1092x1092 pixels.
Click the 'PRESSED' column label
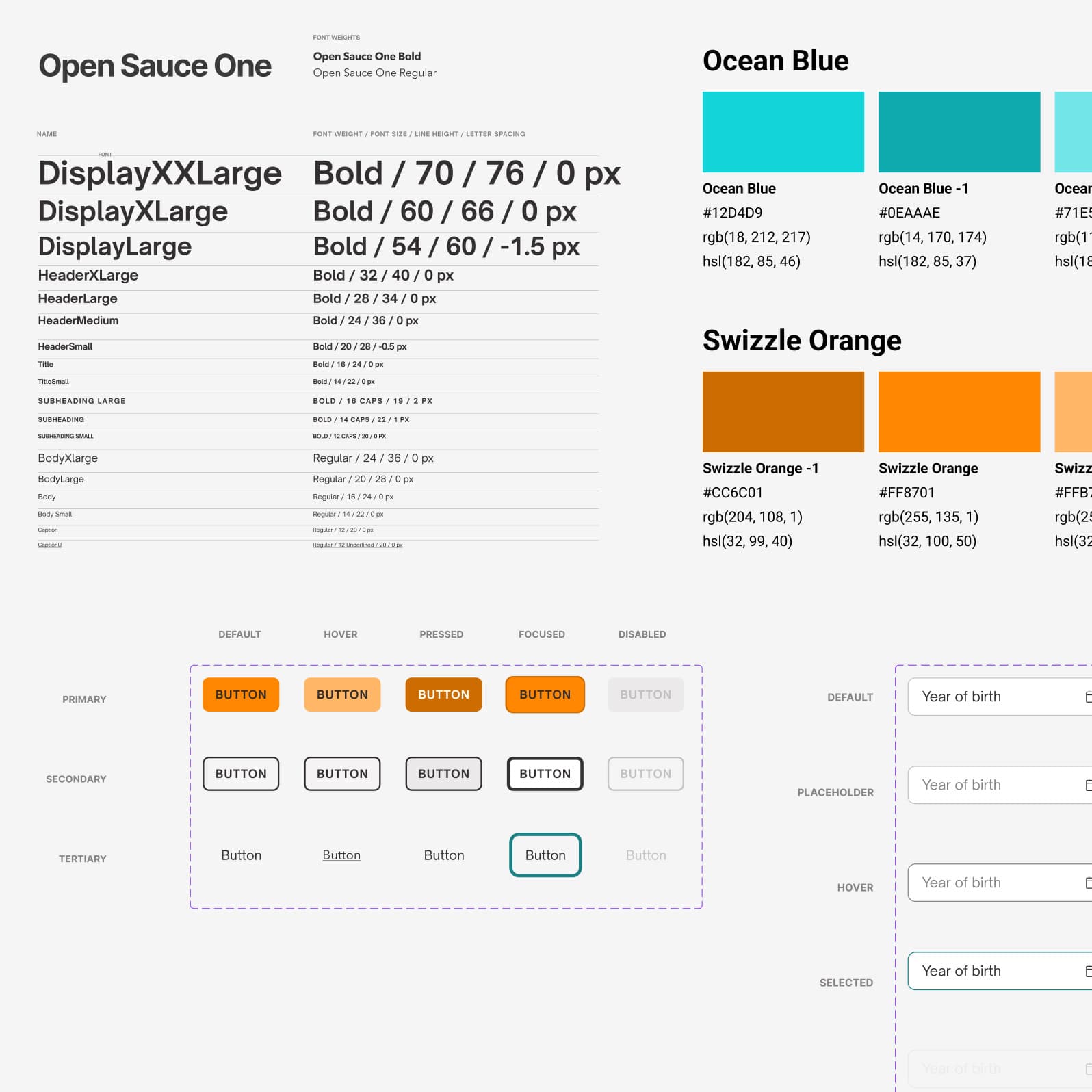click(441, 634)
